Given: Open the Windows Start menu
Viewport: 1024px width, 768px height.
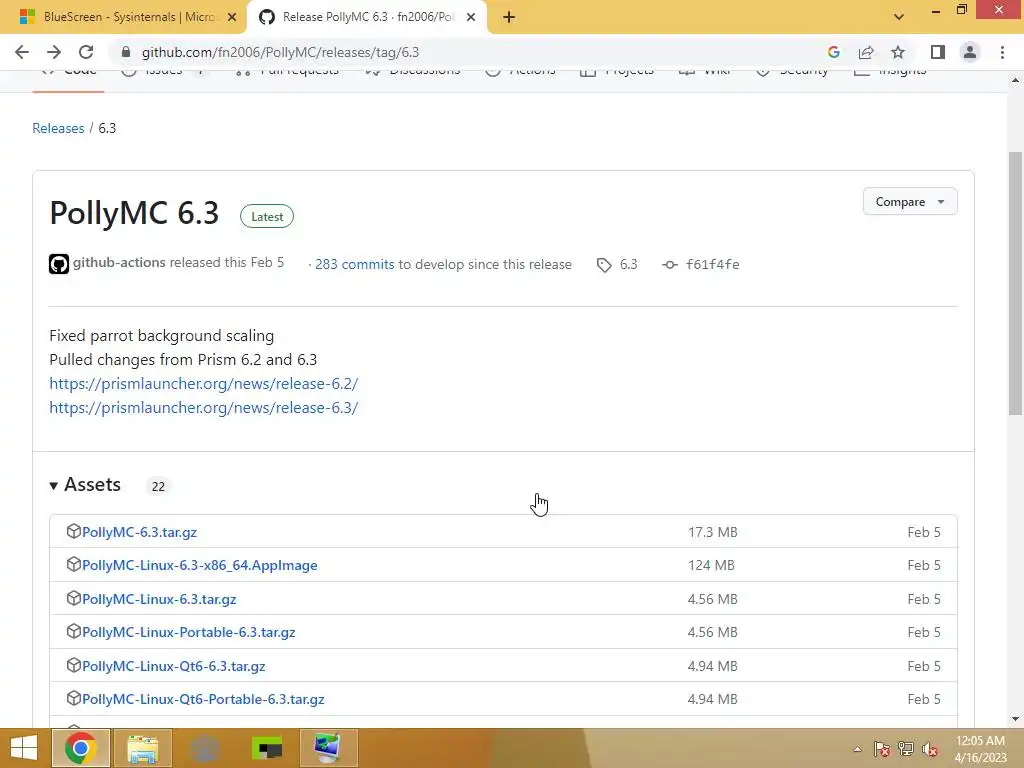Looking at the screenshot, I should 24,748.
